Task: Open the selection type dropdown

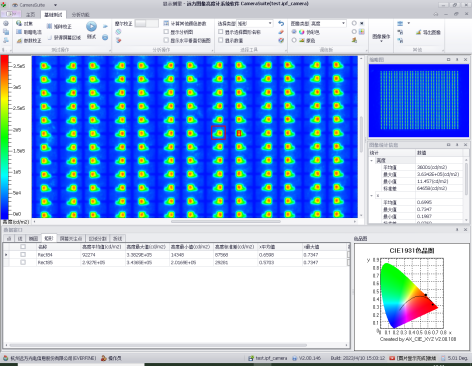Action: tap(255, 23)
